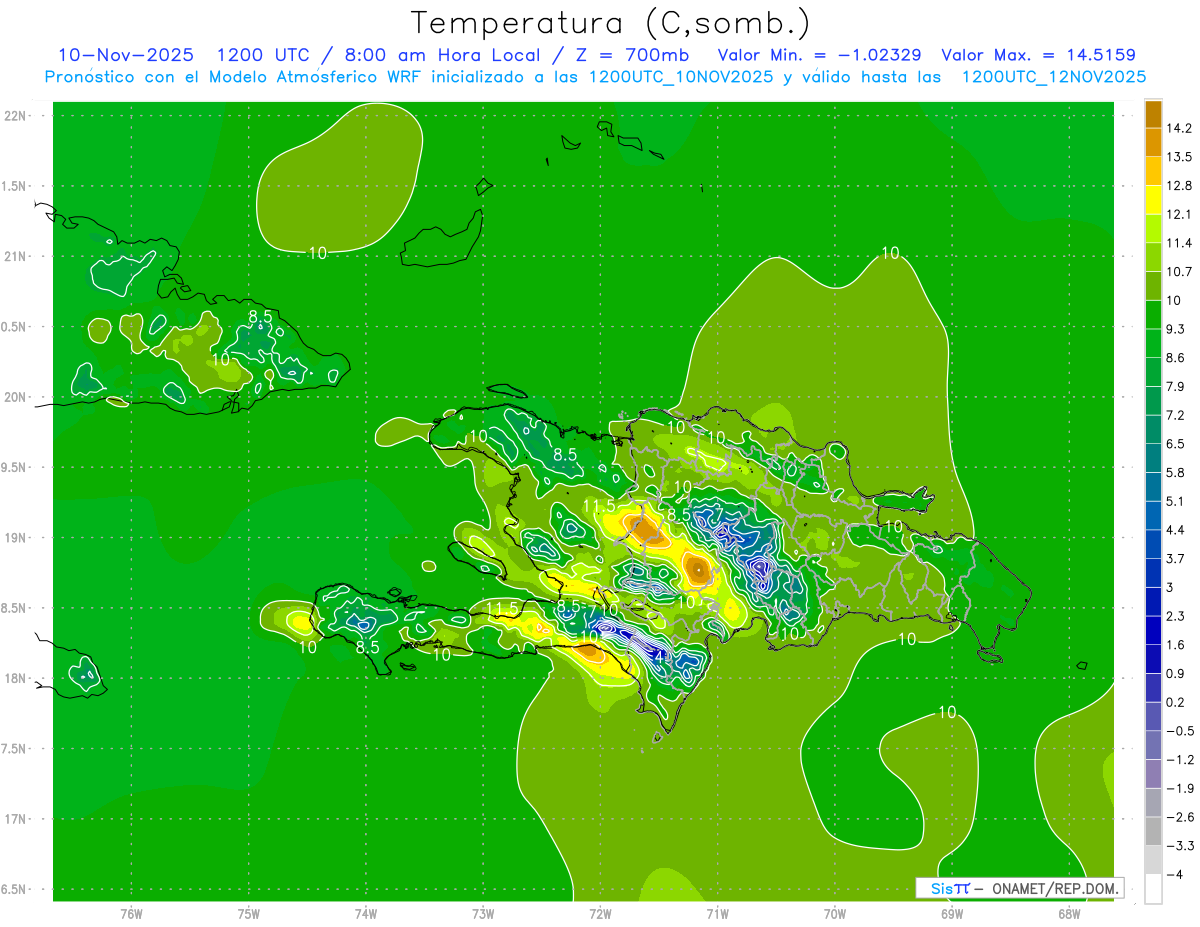This screenshot has width=1200, height=927.
Task: Click the 19N latitude axis label
Action: pos(16,537)
